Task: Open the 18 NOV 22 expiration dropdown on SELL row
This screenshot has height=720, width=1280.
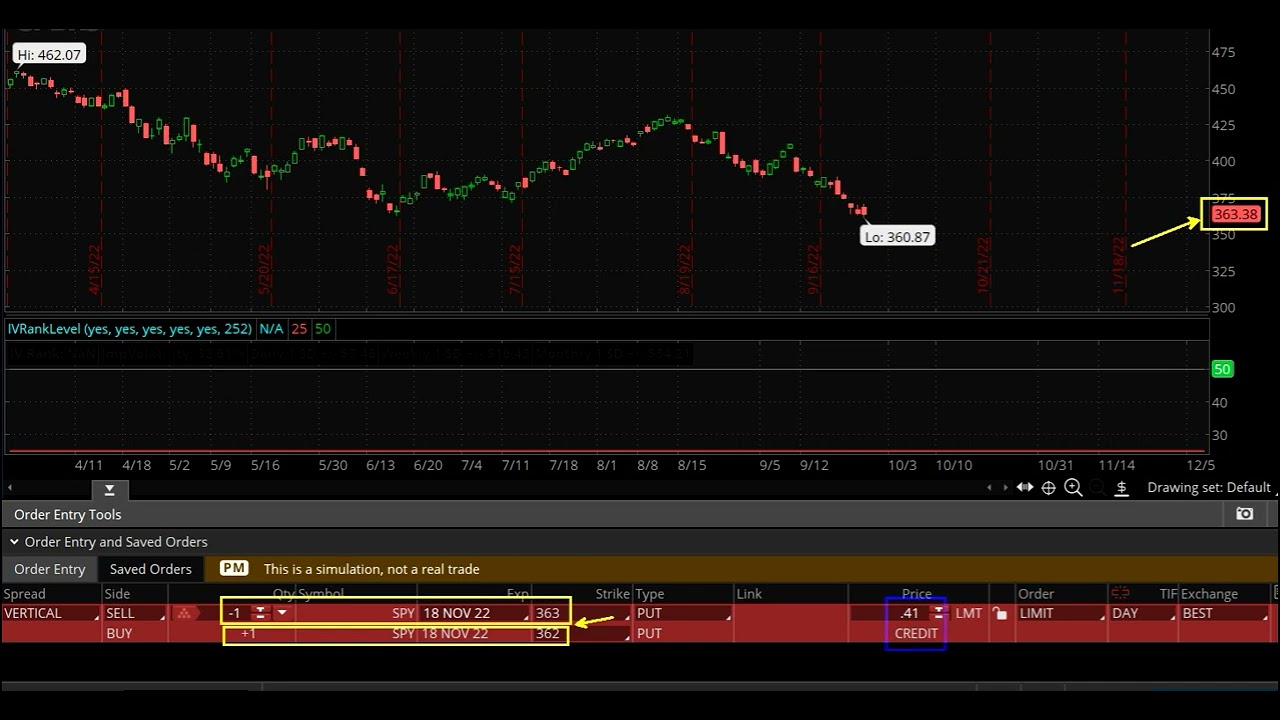Action: (x=475, y=613)
